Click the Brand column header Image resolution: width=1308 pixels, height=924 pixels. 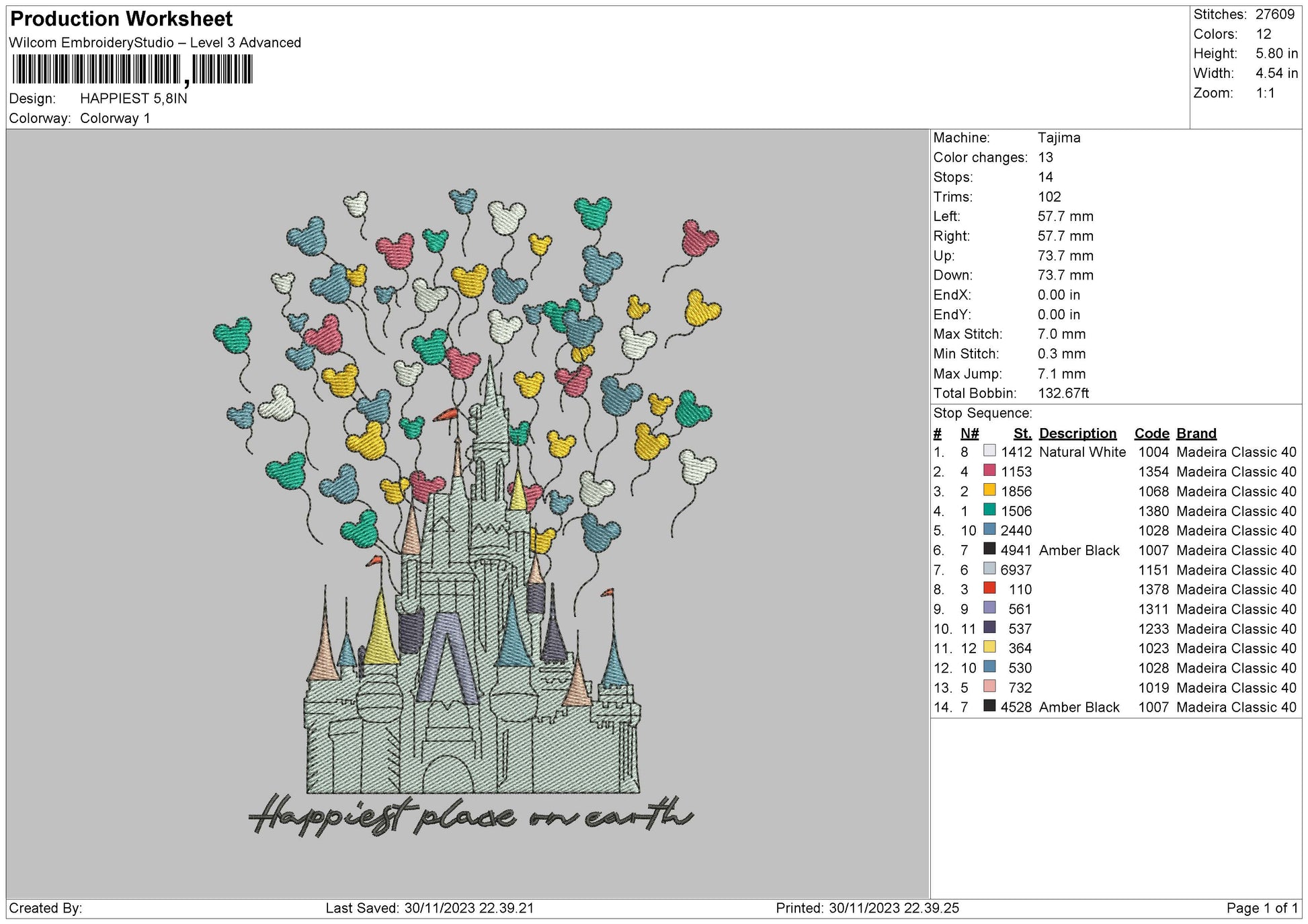1196,433
